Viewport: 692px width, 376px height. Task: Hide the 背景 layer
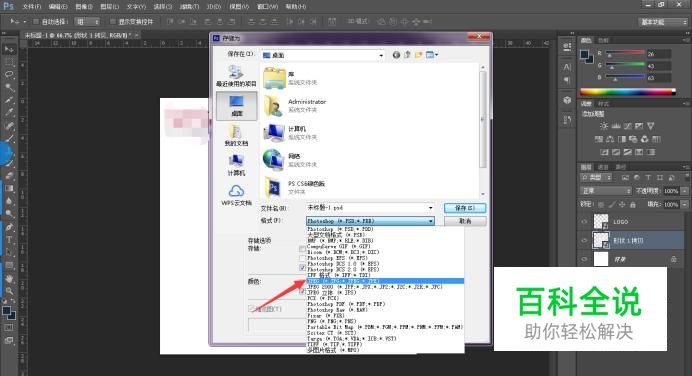click(584, 259)
